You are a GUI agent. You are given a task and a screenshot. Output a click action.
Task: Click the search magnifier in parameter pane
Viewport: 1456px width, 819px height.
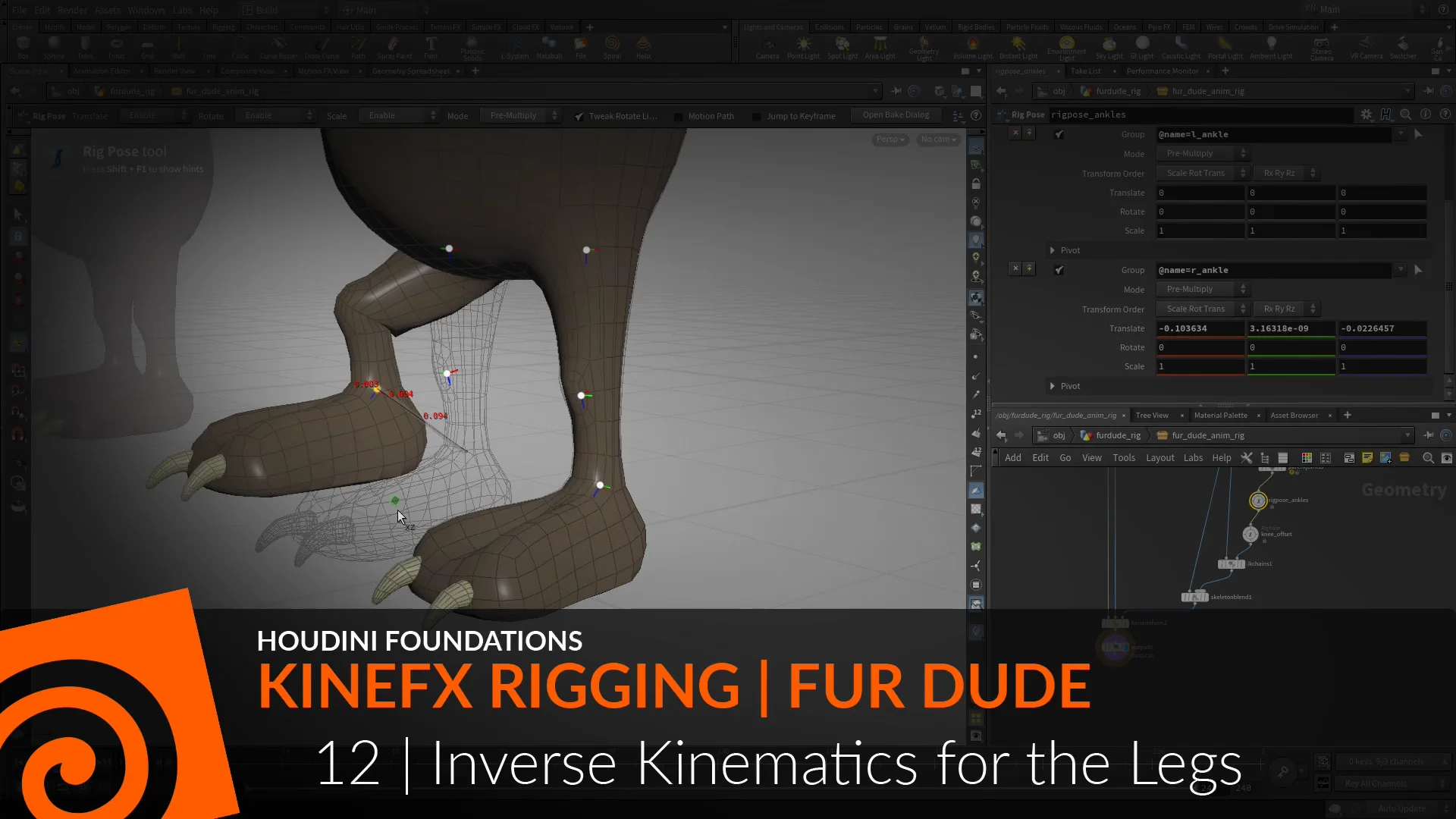tap(1406, 115)
